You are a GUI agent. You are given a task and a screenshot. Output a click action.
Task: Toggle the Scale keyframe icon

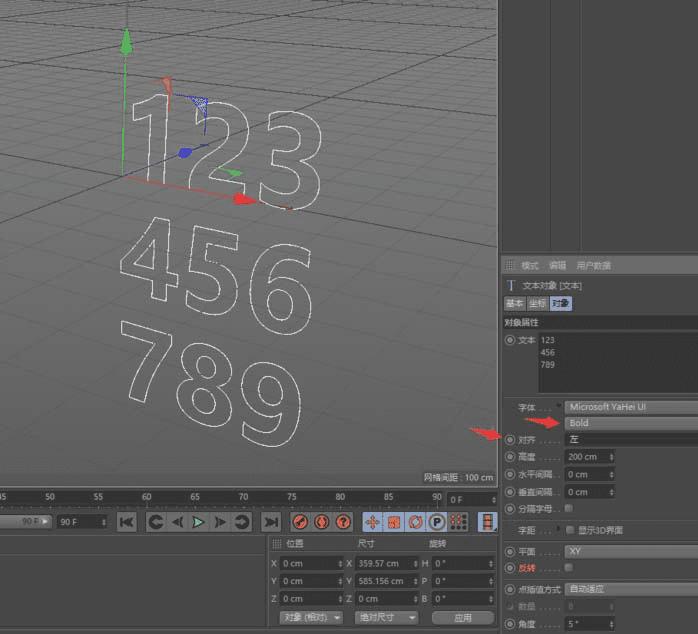[x=393, y=522]
